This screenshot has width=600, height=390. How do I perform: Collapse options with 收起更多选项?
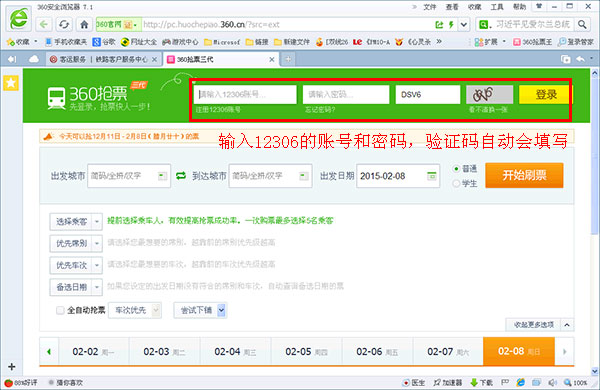pos(540,325)
